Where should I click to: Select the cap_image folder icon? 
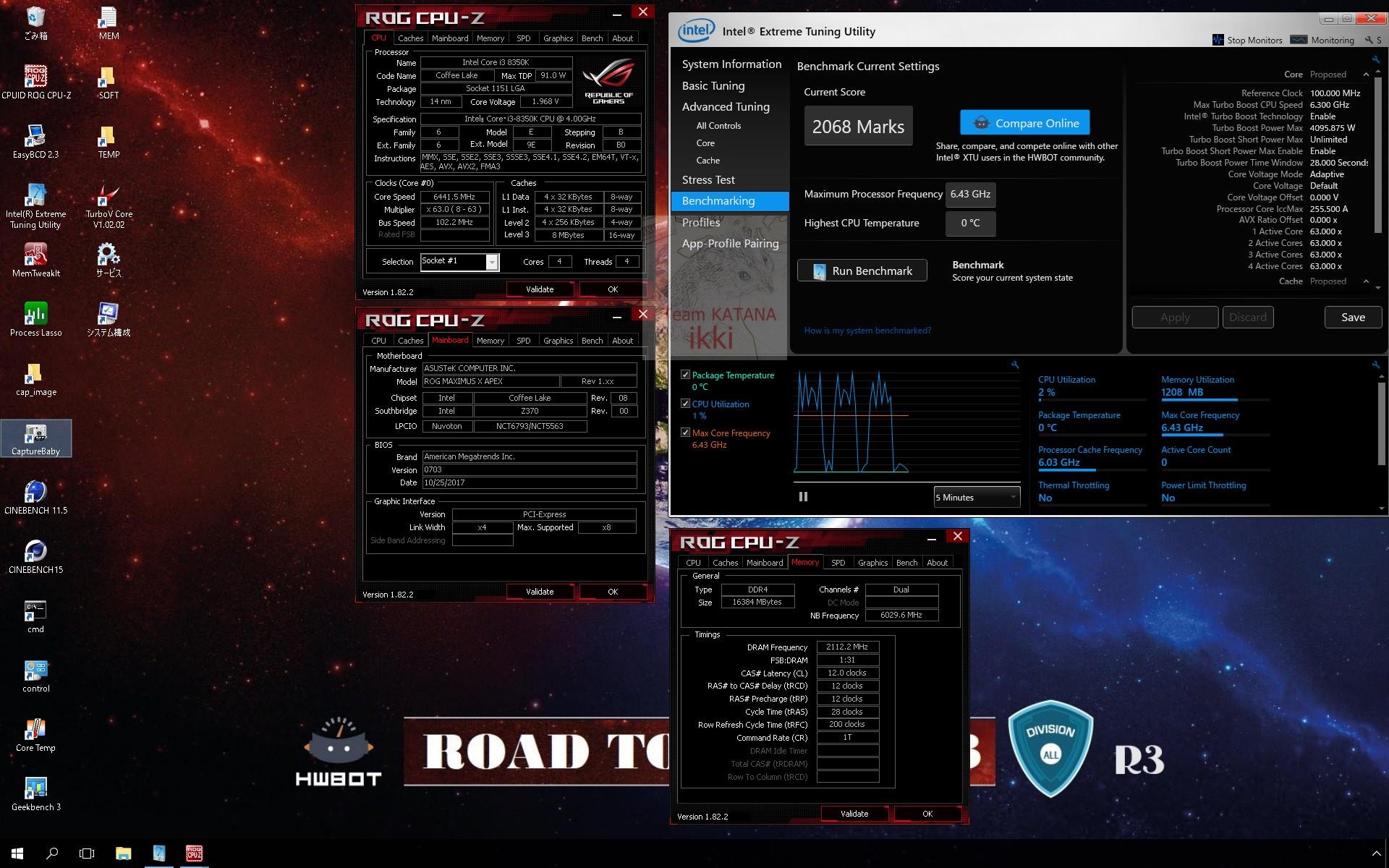click(36, 379)
